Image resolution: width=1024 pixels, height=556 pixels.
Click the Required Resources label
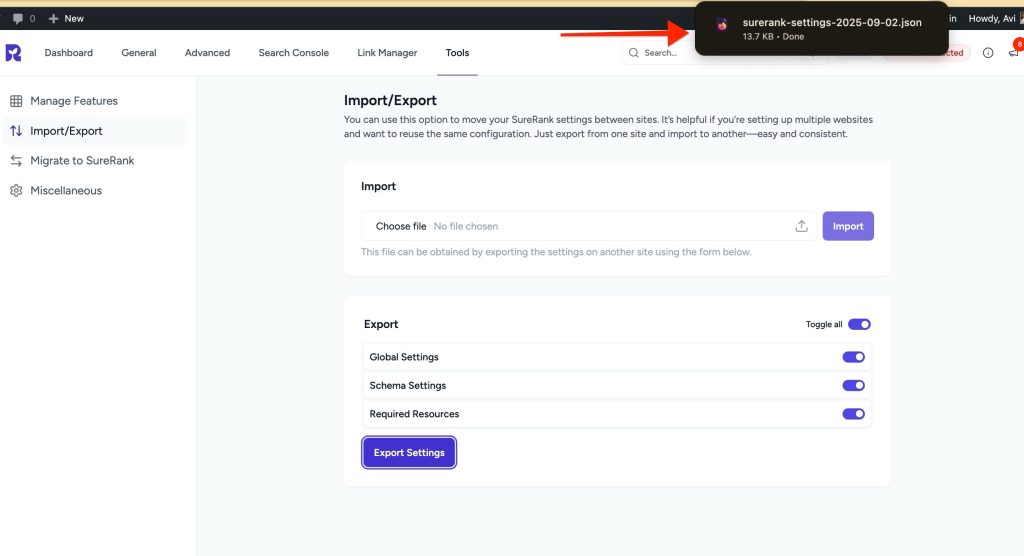click(x=414, y=414)
